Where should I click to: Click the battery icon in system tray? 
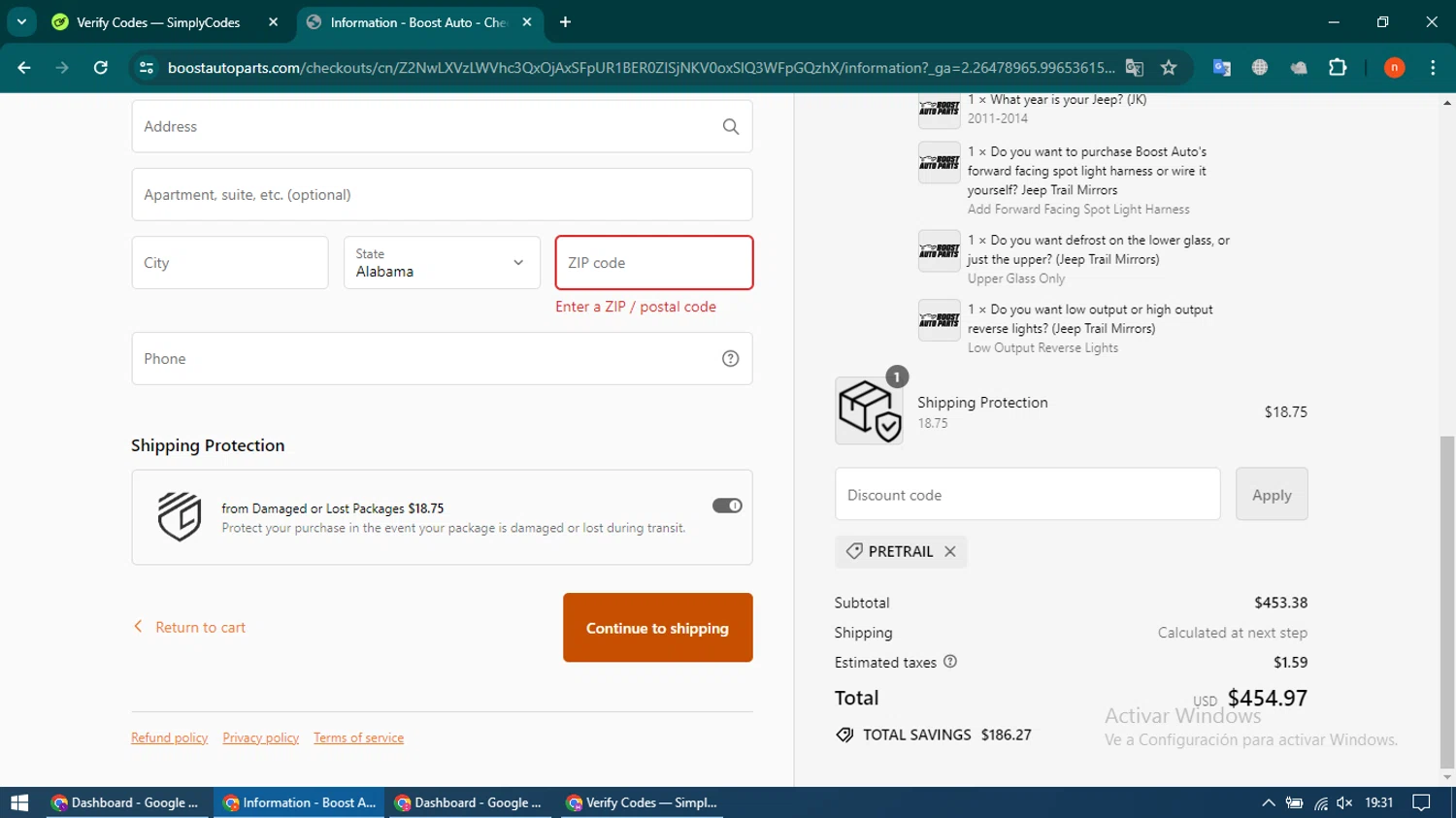(x=1294, y=802)
